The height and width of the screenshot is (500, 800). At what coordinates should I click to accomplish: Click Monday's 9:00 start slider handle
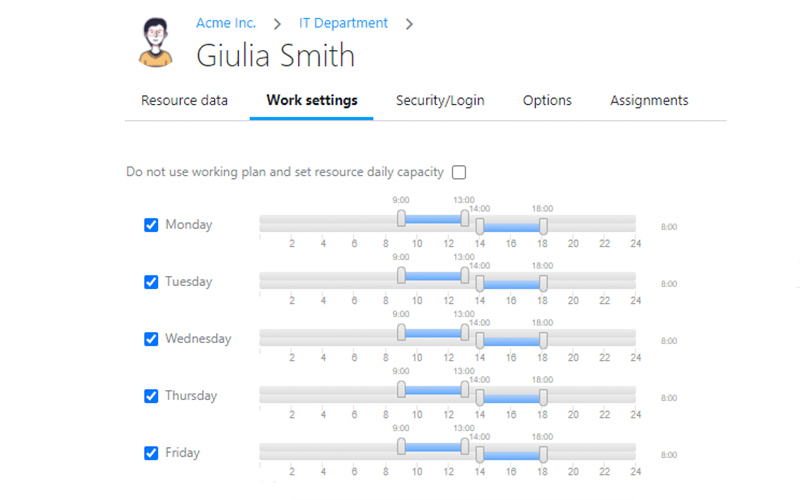pyautogui.click(x=401, y=218)
